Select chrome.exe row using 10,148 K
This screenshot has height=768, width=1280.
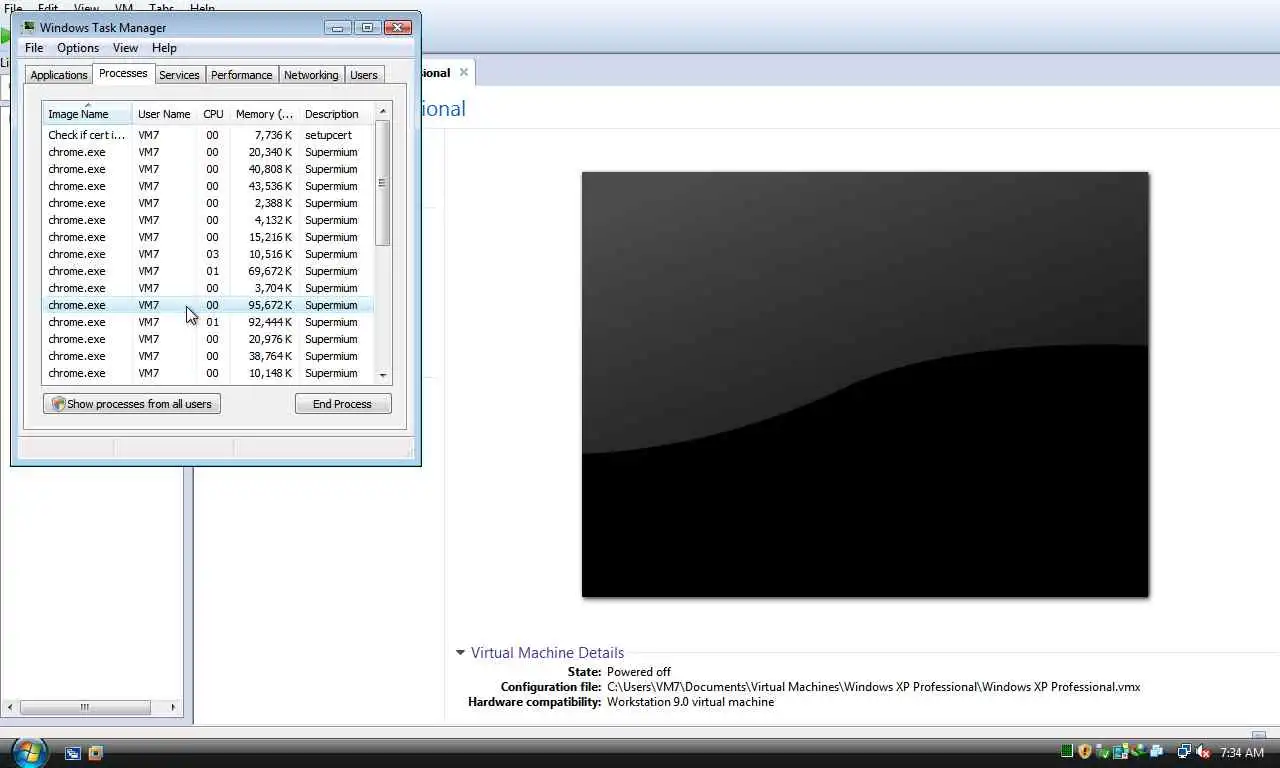point(208,373)
